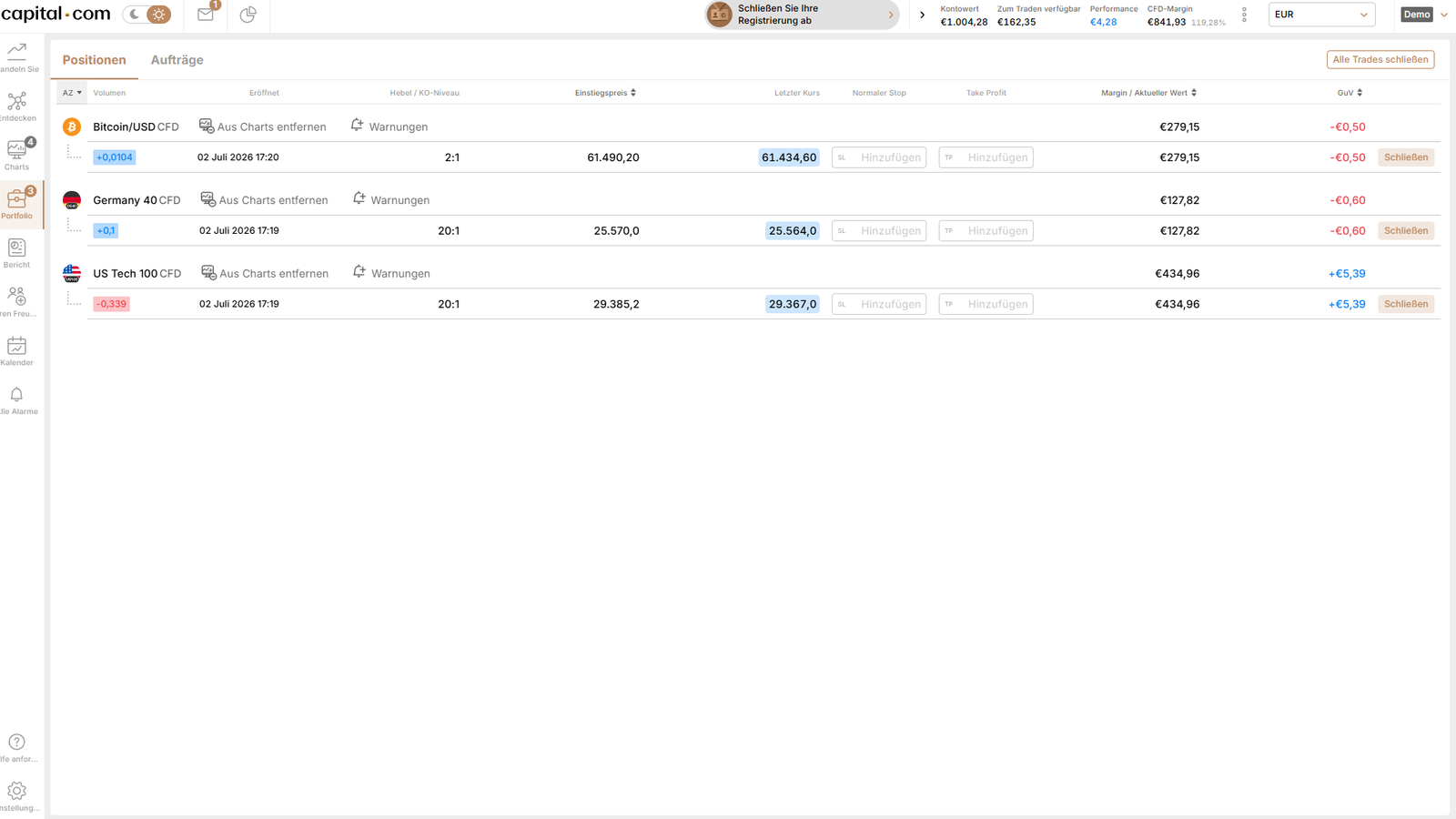
Task: Toggle the dark/light theme switch
Action: 147,15
